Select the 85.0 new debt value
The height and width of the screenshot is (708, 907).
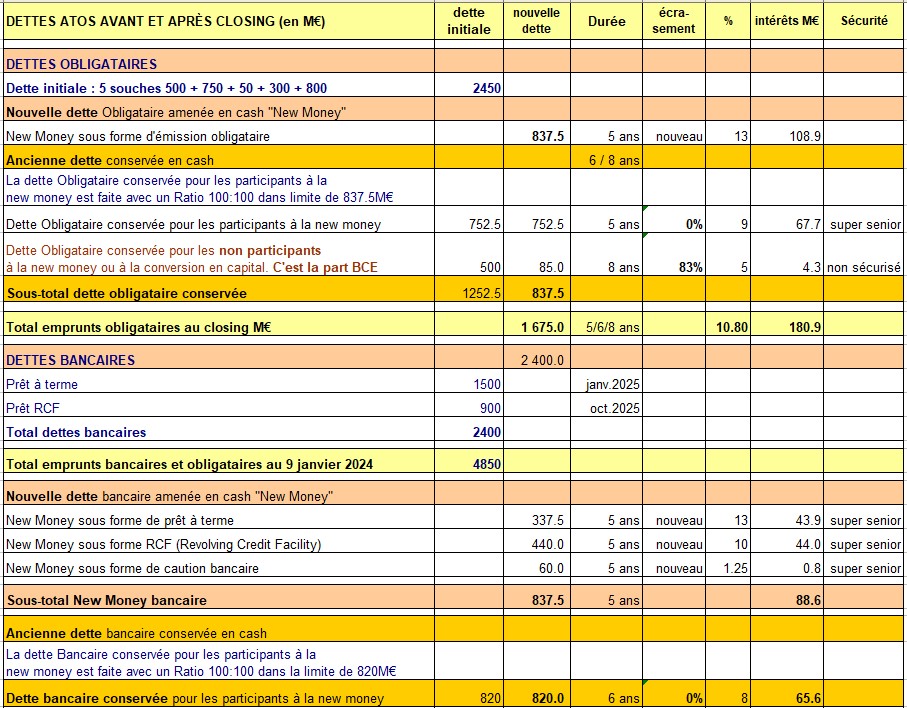[x=551, y=267]
